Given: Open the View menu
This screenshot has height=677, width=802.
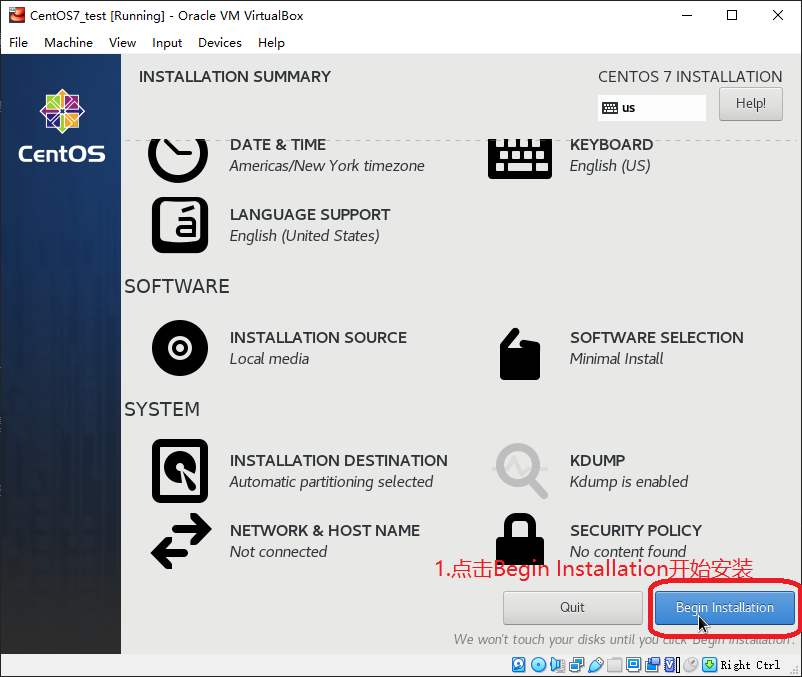Looking at the screenshot, I should pyautogui.click(x=122, y=42).
